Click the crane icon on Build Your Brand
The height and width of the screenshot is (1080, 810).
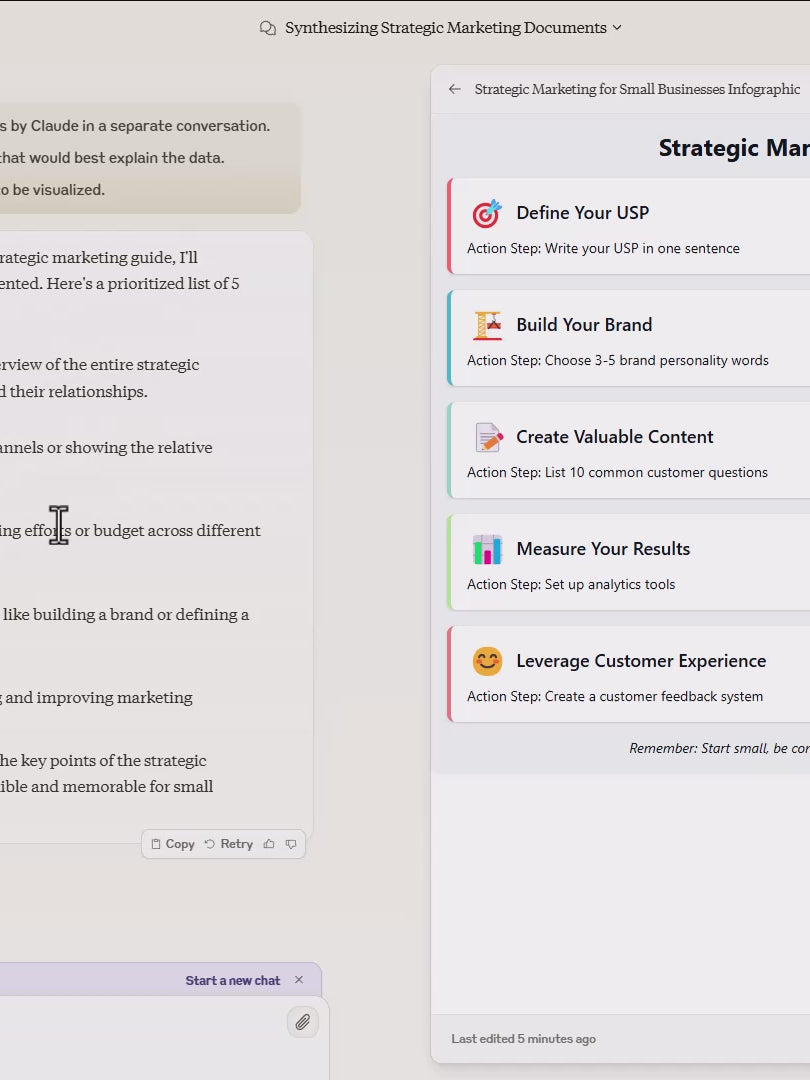tap(487, 325)
